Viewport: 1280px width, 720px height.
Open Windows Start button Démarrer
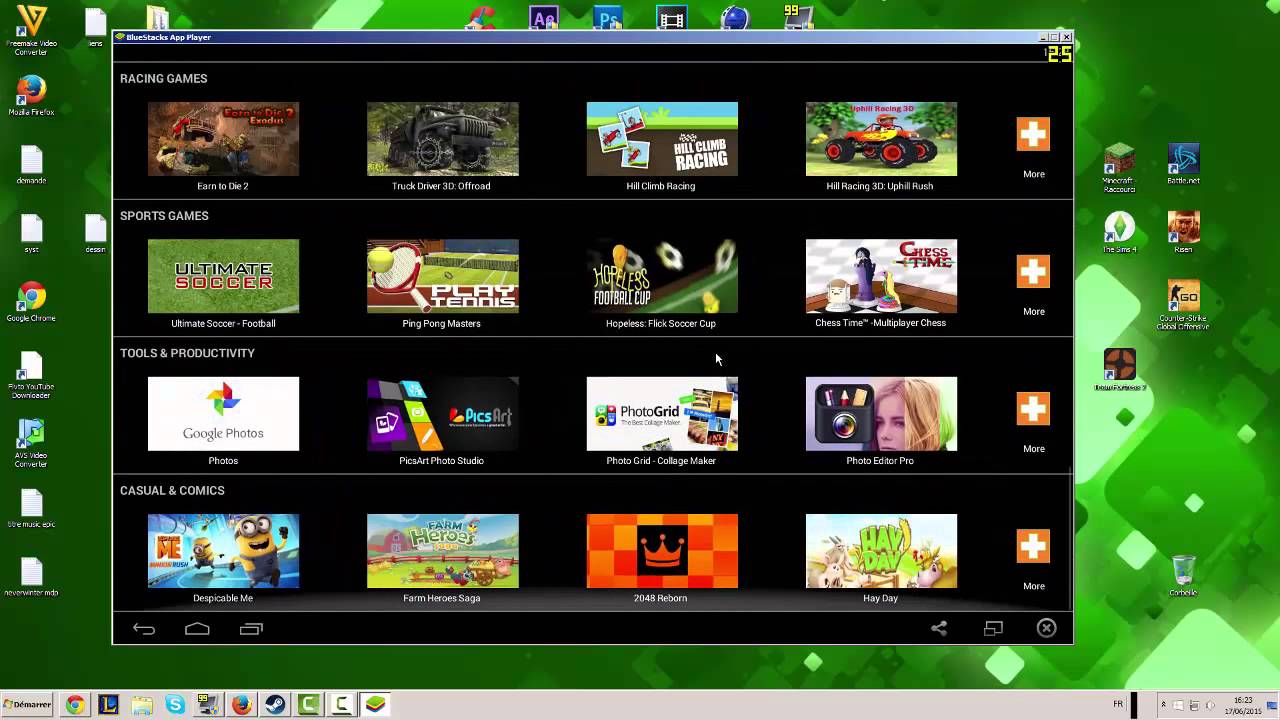(28, 705)
